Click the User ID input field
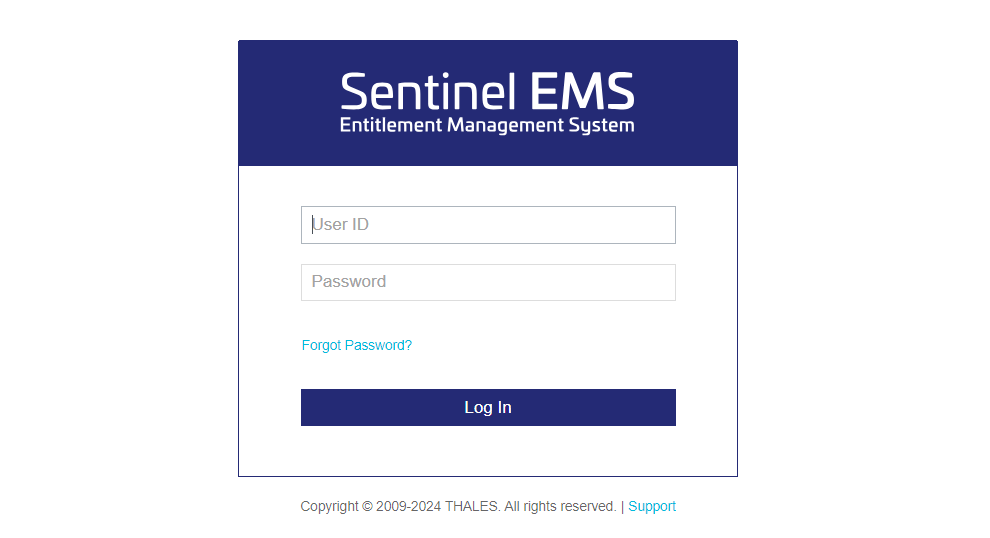This screenshot has height=538, width=990. coord(488,225)
